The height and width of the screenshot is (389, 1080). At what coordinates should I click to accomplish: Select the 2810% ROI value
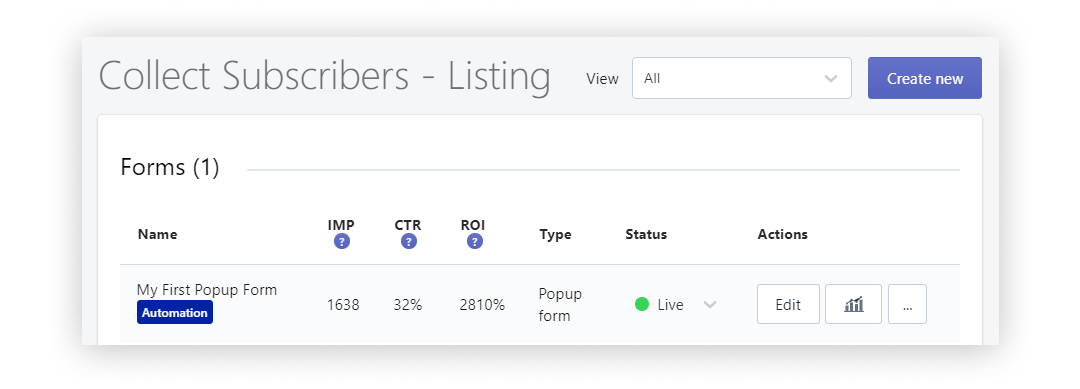pyautogui.click(x=482, y=305)
